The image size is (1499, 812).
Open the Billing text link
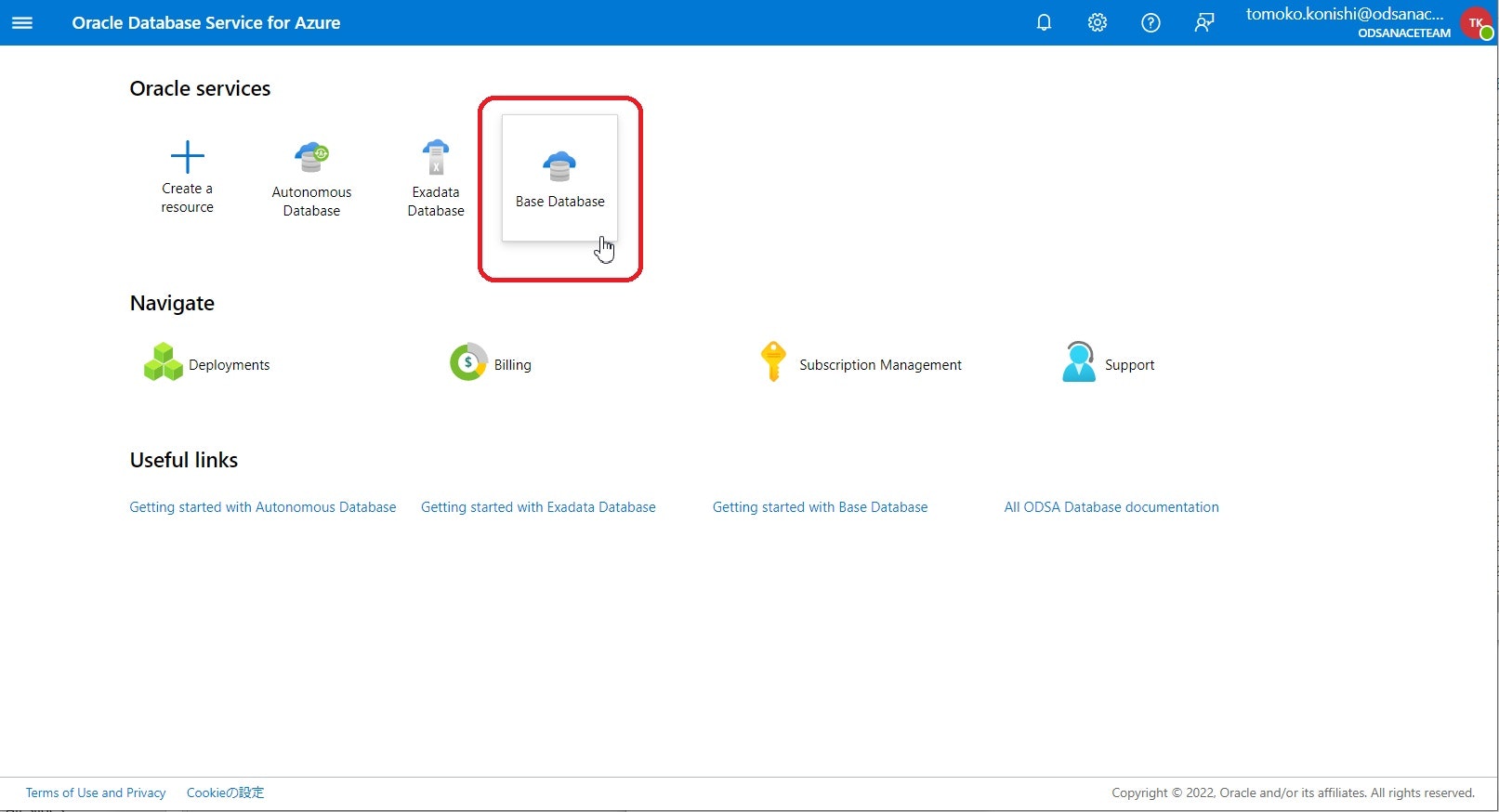coord(512,365)
